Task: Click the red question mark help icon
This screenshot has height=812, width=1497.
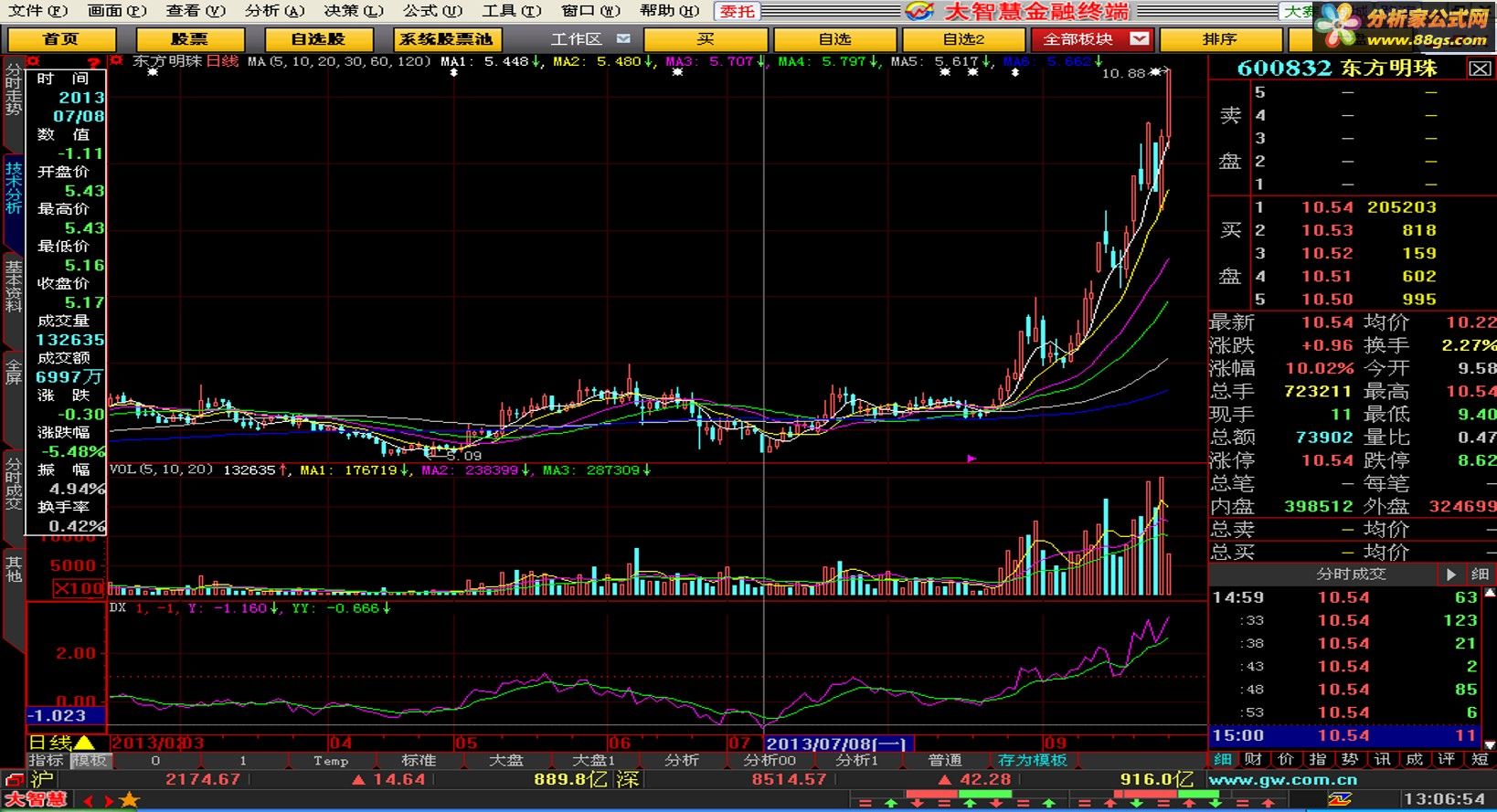Action: 93,62
